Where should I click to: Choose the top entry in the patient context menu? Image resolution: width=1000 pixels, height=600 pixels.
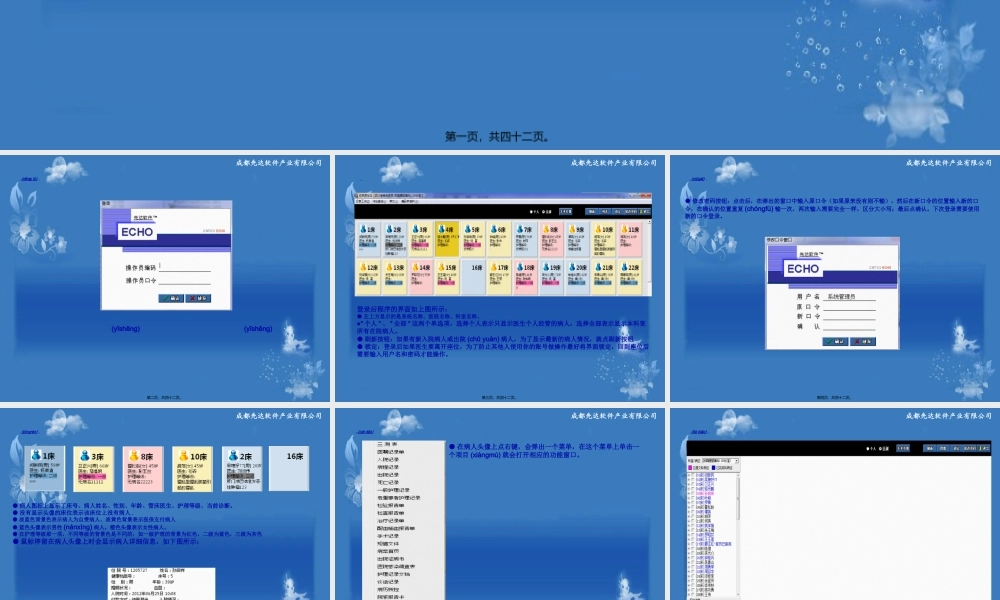tap(386, 443)
